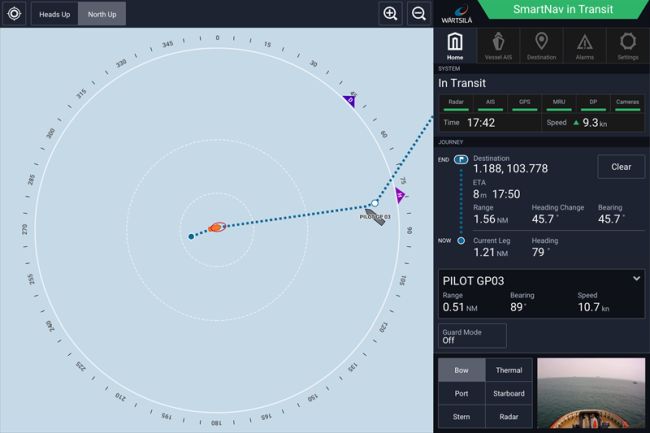The width and height of the screenshot is (650, 433).
Task: Click purple AIS target near bearing 75
Action: click(400, 195)
